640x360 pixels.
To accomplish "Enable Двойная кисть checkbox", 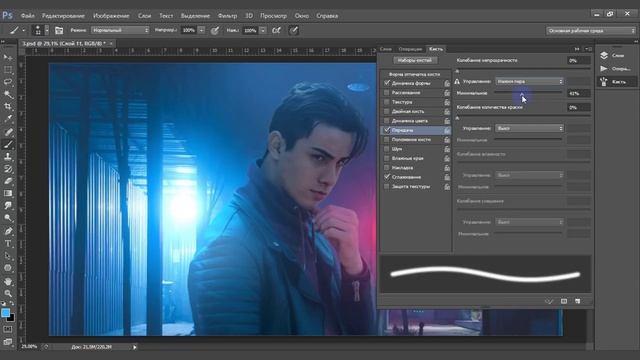I will 387,111.
